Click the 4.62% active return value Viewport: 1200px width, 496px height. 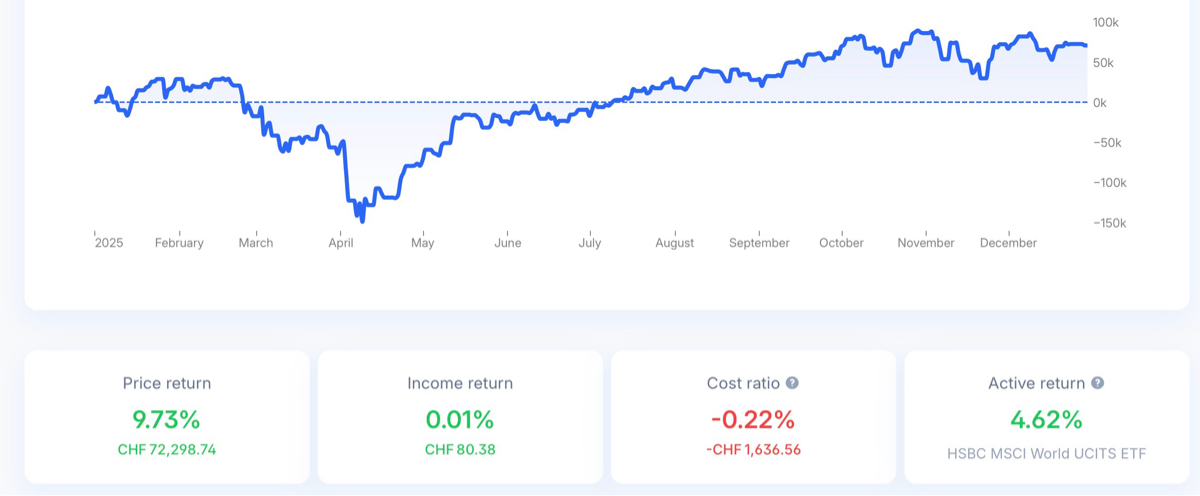pyautogui.click(x=1046, y=419)
